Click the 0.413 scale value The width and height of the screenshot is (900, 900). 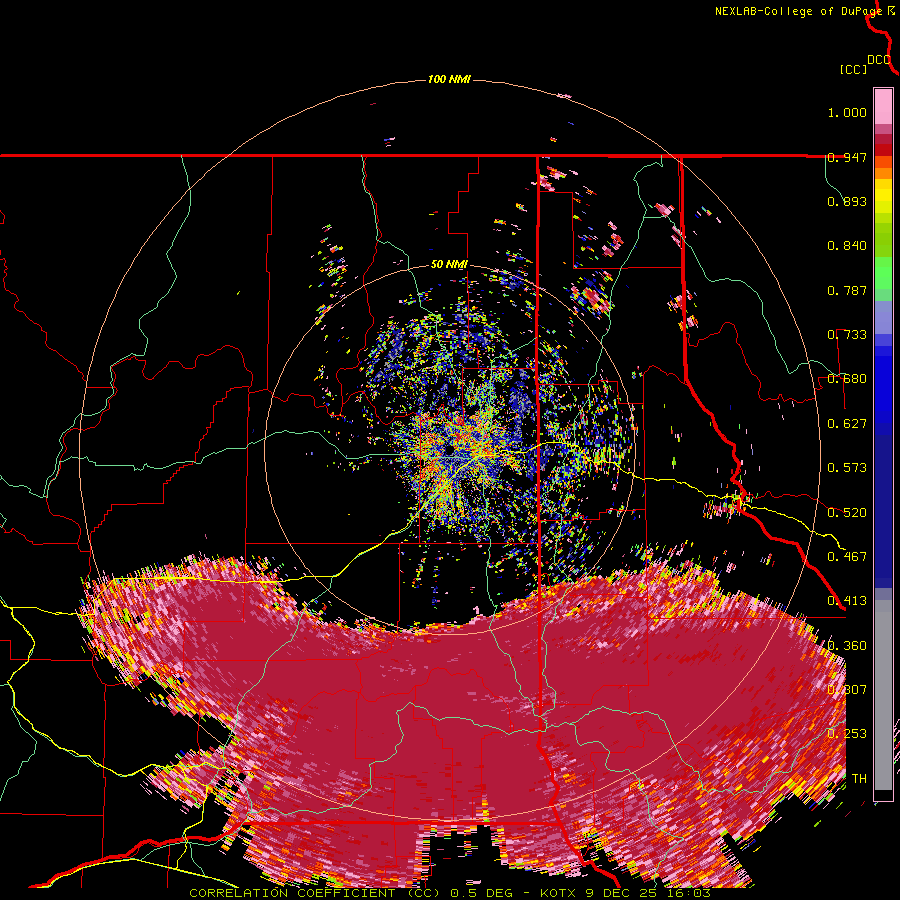[x=847, y=601]
